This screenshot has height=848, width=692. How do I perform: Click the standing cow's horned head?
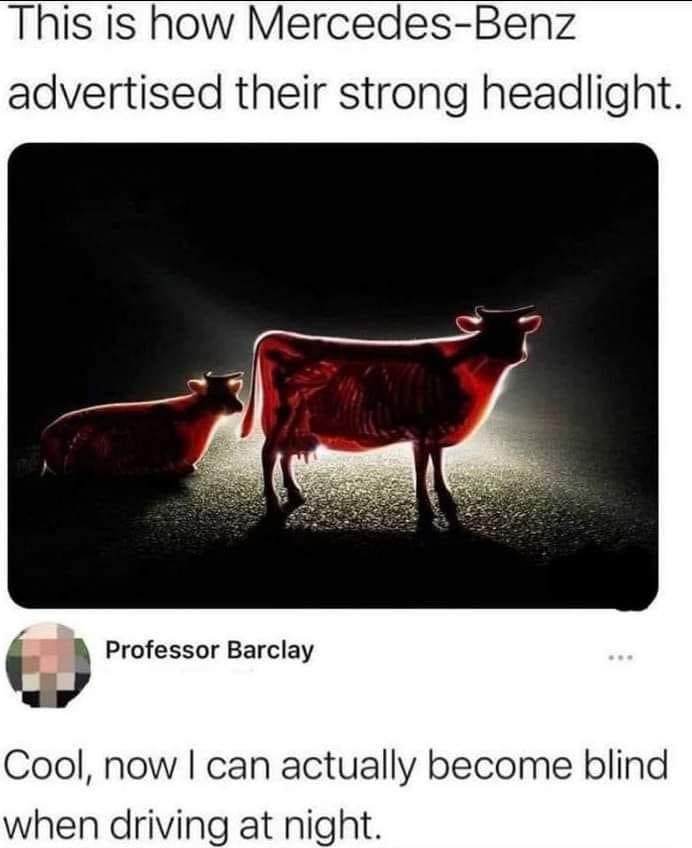coord(500,333)
